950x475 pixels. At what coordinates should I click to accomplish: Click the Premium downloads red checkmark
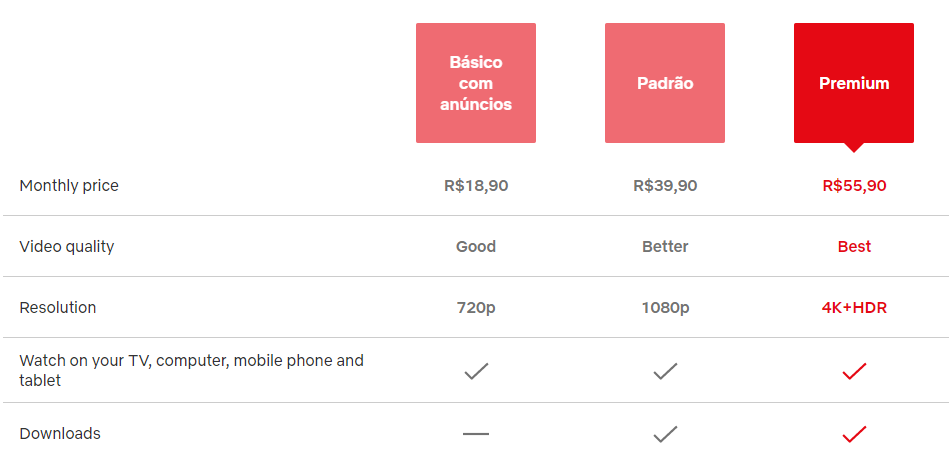click(854, 434)
